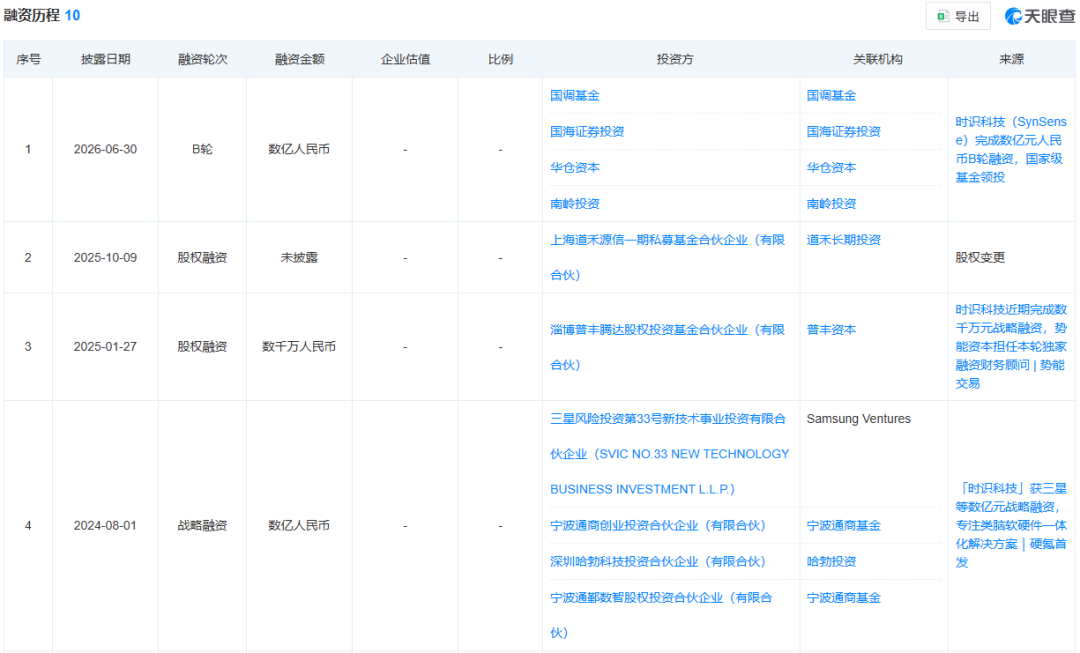Image resolution: width=1080 pixels, height=653 pixels.
Task: Open investor link 南岭投资 in 投资方 column
Action: pos(574,204)
